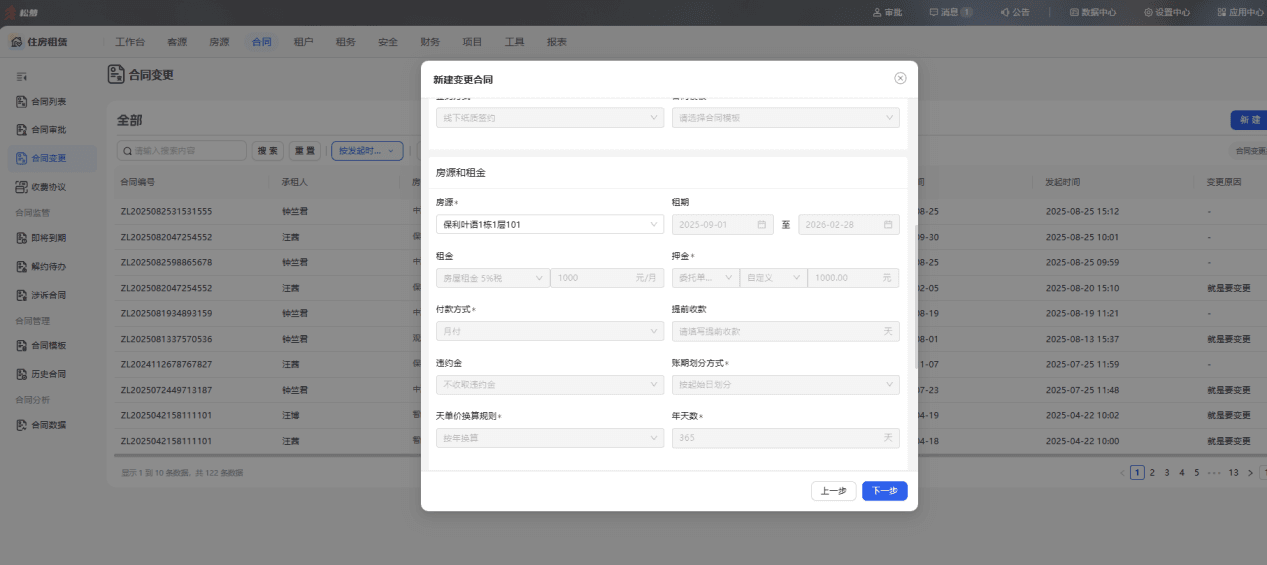The width and height of the screenshot is (1267, 565).
Task: Click the 审批 person icon in top bar
Action: (x=877, y=12)
